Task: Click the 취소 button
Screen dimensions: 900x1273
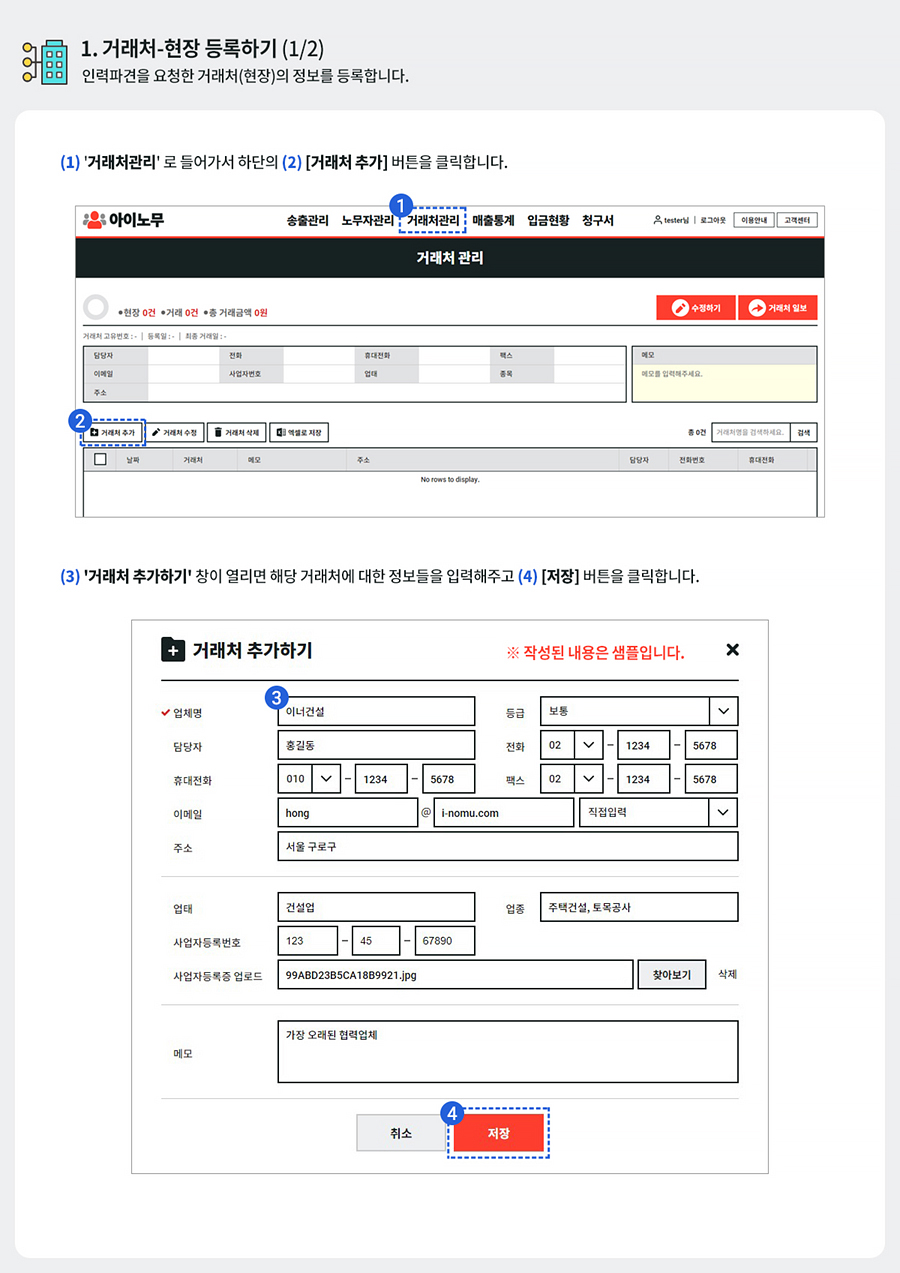Action: [401, 1133]
